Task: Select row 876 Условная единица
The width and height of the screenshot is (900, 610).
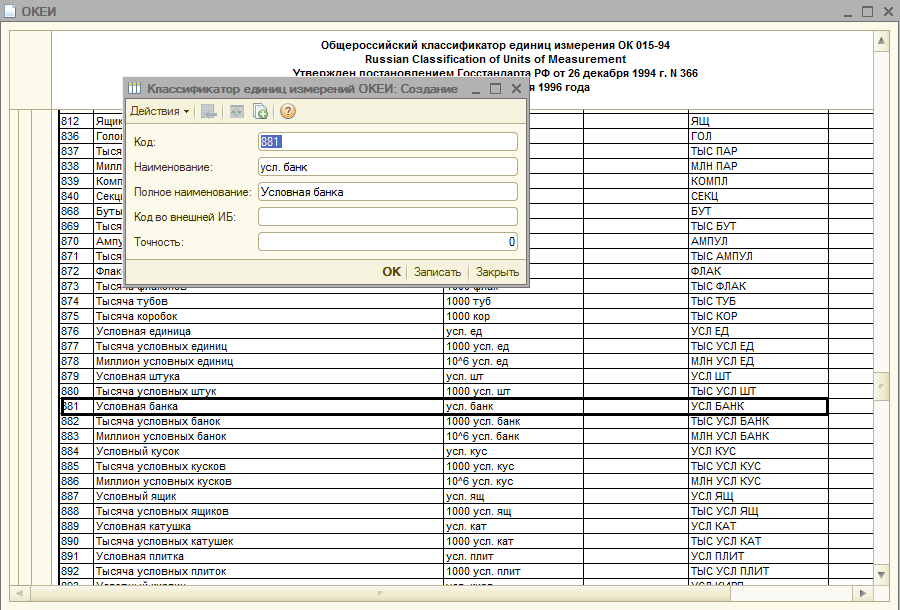Action: (200, 331)
